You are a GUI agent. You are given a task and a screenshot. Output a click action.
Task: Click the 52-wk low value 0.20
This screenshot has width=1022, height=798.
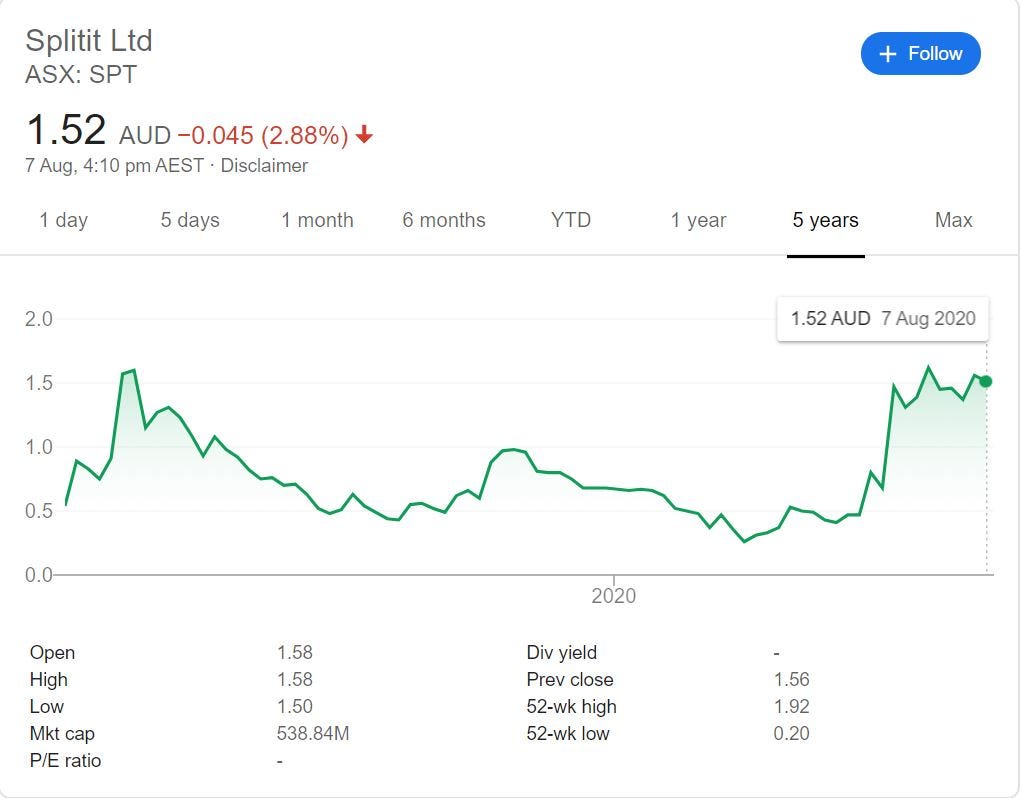click(791, 733)
